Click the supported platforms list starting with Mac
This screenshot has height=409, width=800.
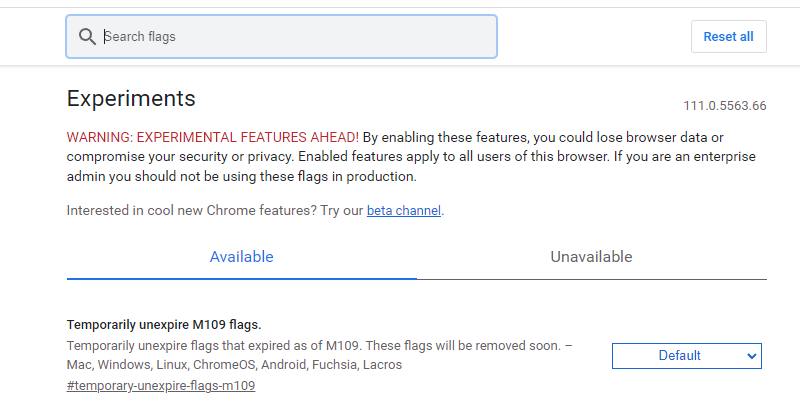[234, 365]
